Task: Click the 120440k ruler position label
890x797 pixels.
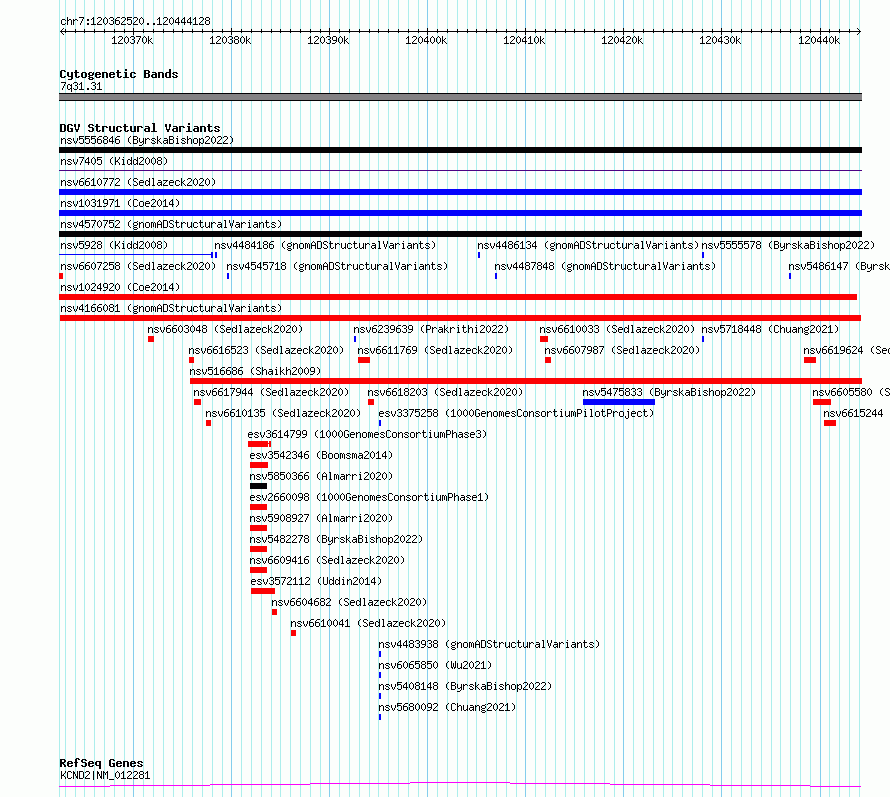Action: pos(819,40)
